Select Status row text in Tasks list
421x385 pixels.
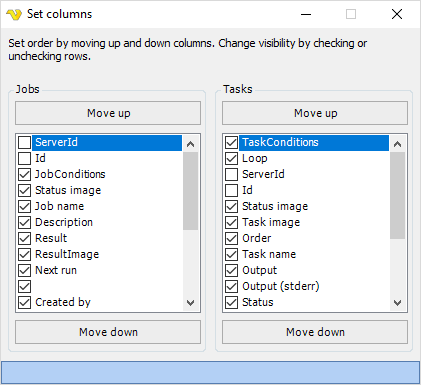click(x=258, y=302)
